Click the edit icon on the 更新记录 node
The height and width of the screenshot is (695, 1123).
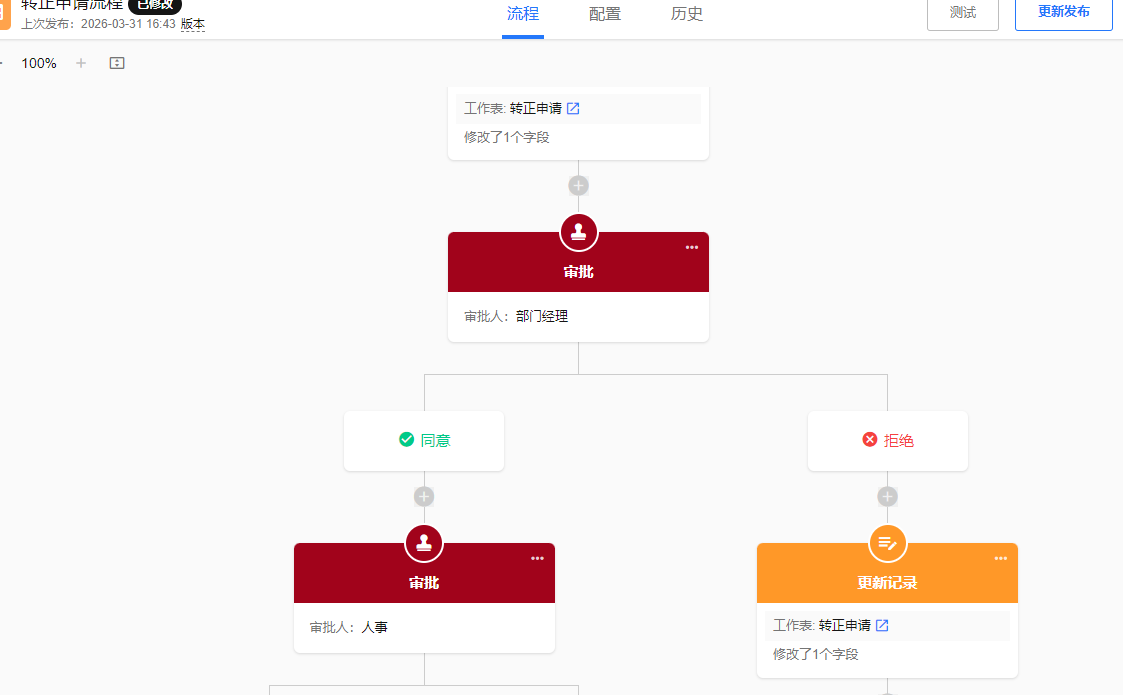[887, 543]
